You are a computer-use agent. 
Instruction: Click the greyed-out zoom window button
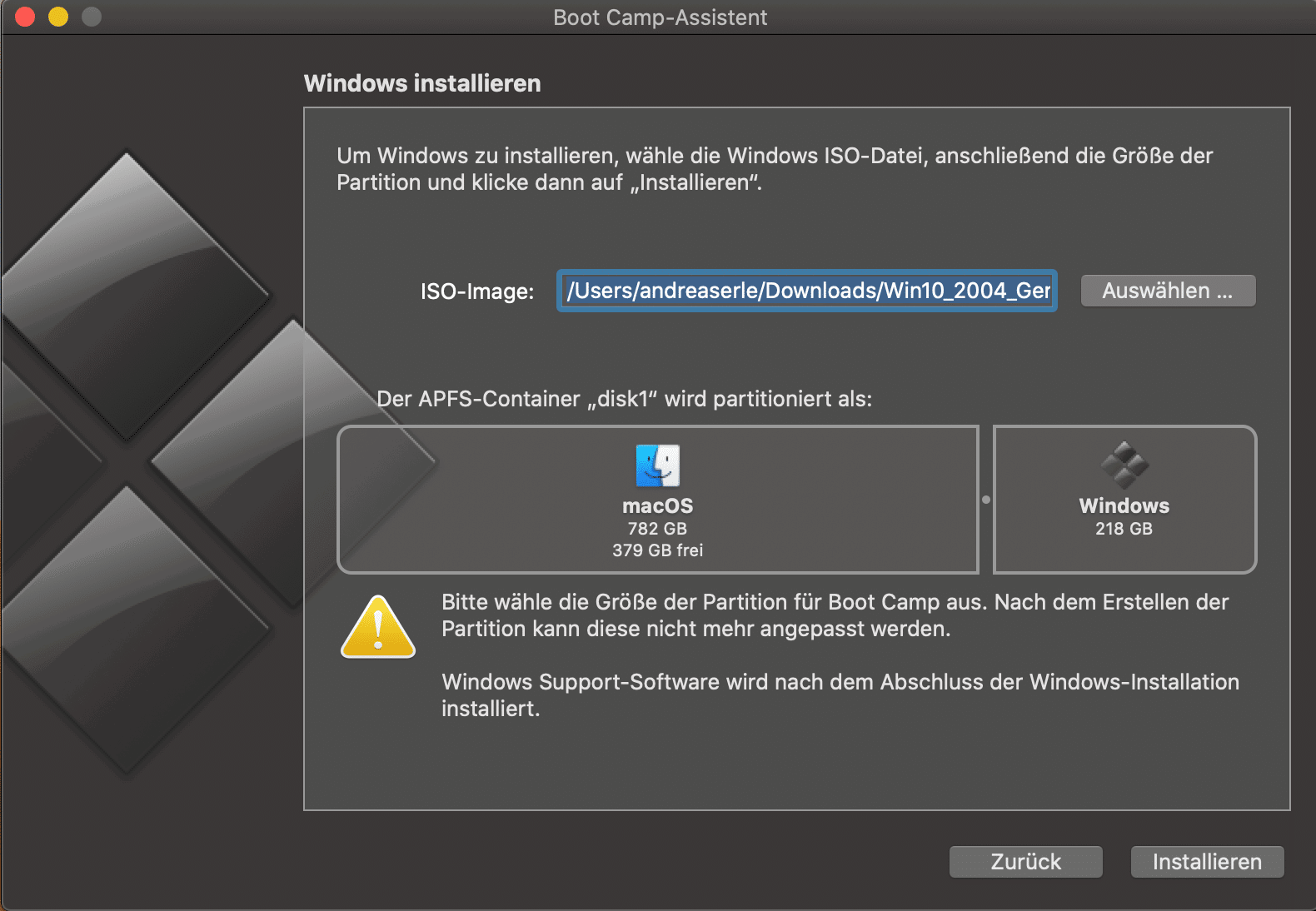coord(92,17)
